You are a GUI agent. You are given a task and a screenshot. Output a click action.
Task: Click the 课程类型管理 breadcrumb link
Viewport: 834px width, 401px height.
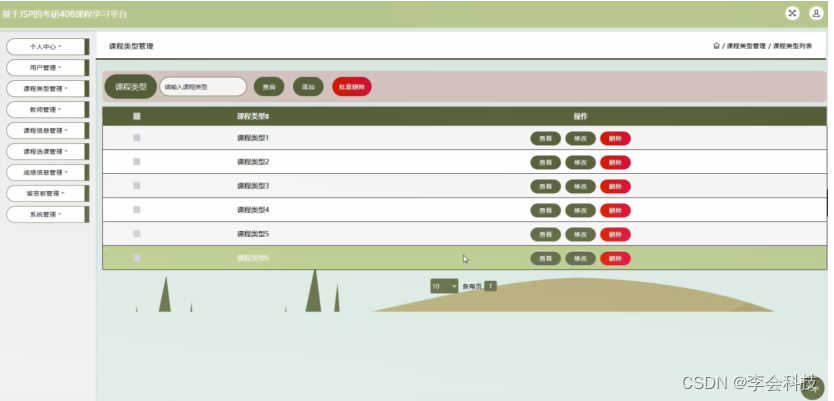(x=746, y=46)
